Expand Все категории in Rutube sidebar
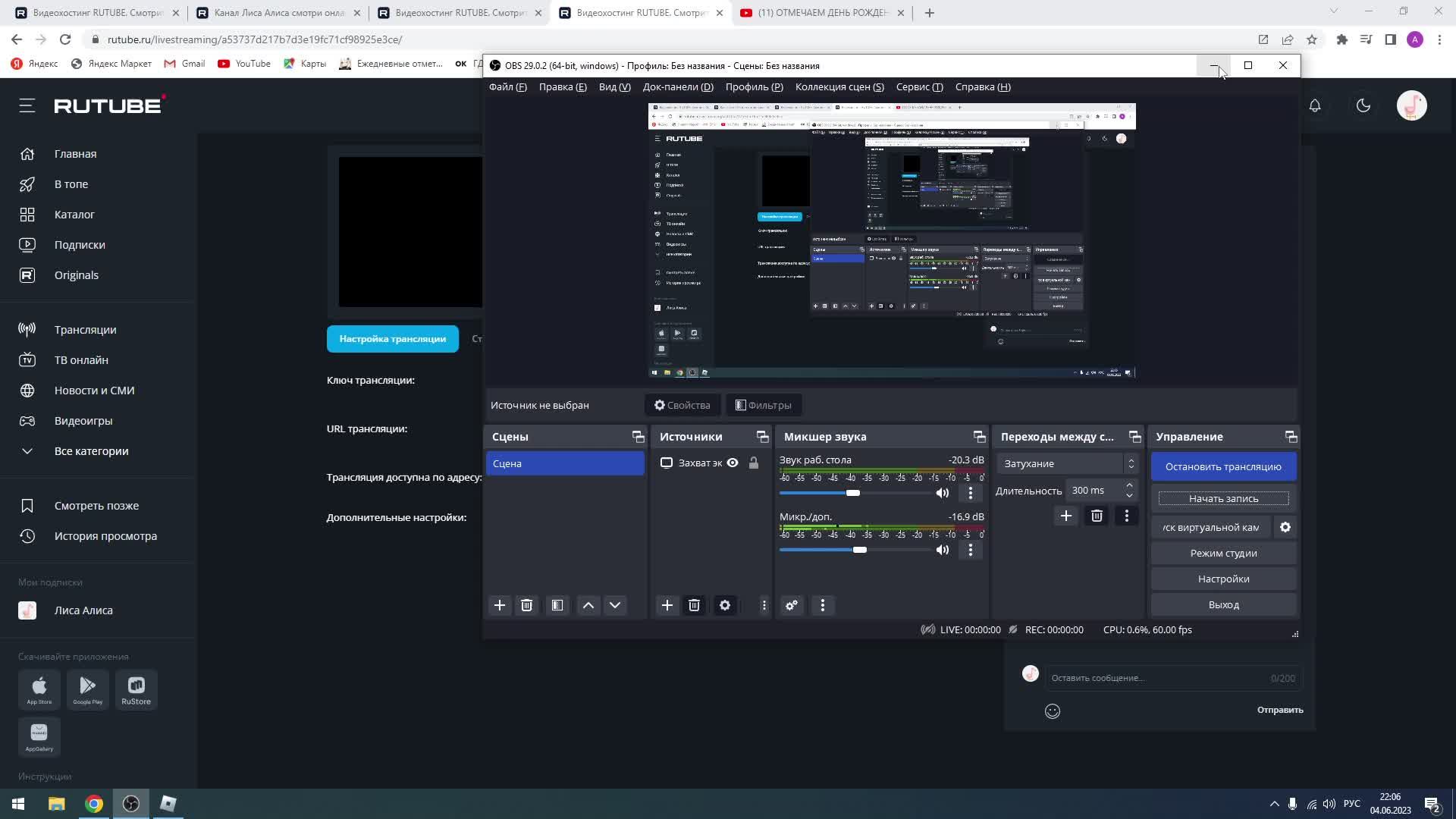1456x819 pixels. click(91, 451)
